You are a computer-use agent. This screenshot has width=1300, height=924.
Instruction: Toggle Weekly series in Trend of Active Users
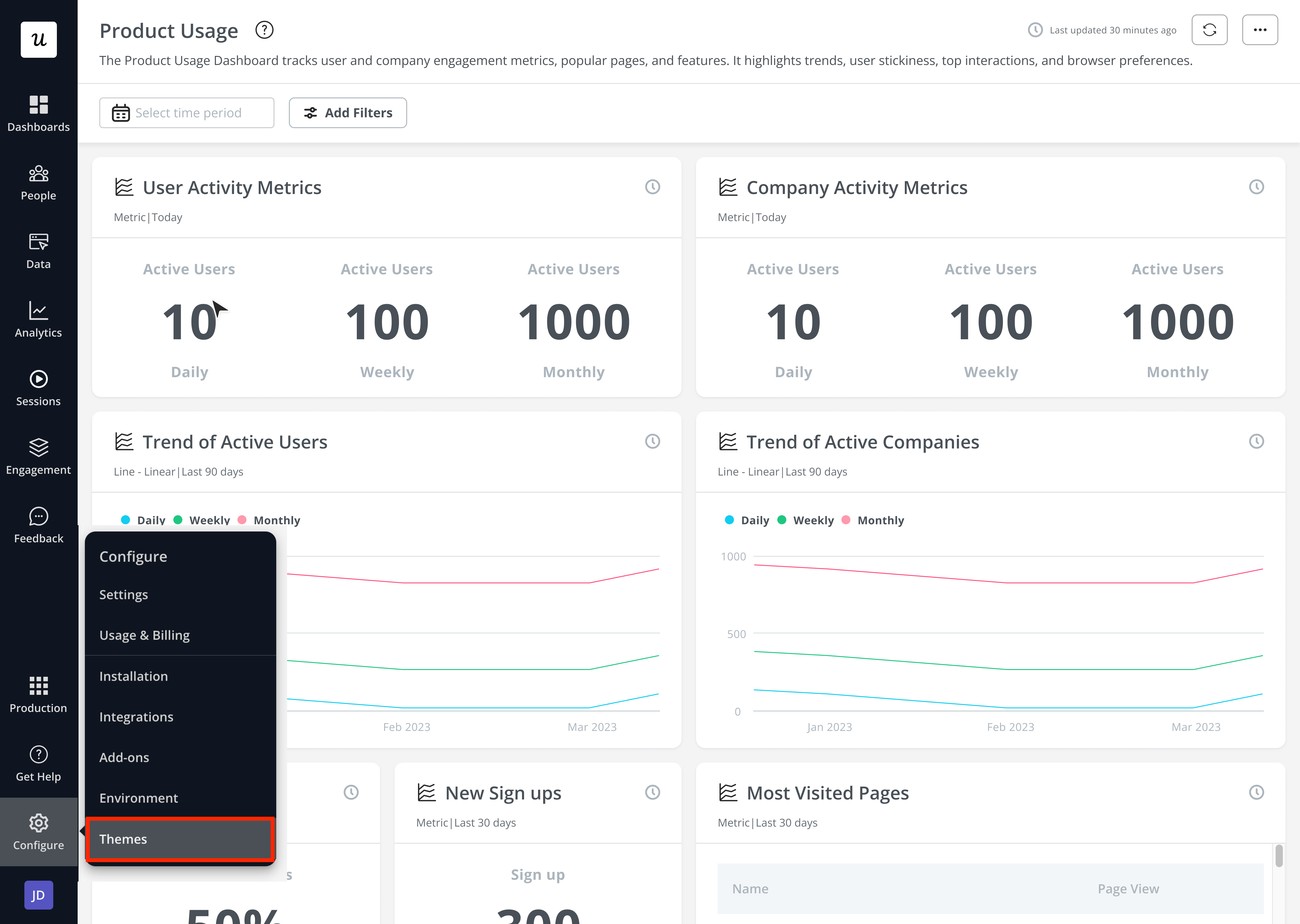[202, 520]
